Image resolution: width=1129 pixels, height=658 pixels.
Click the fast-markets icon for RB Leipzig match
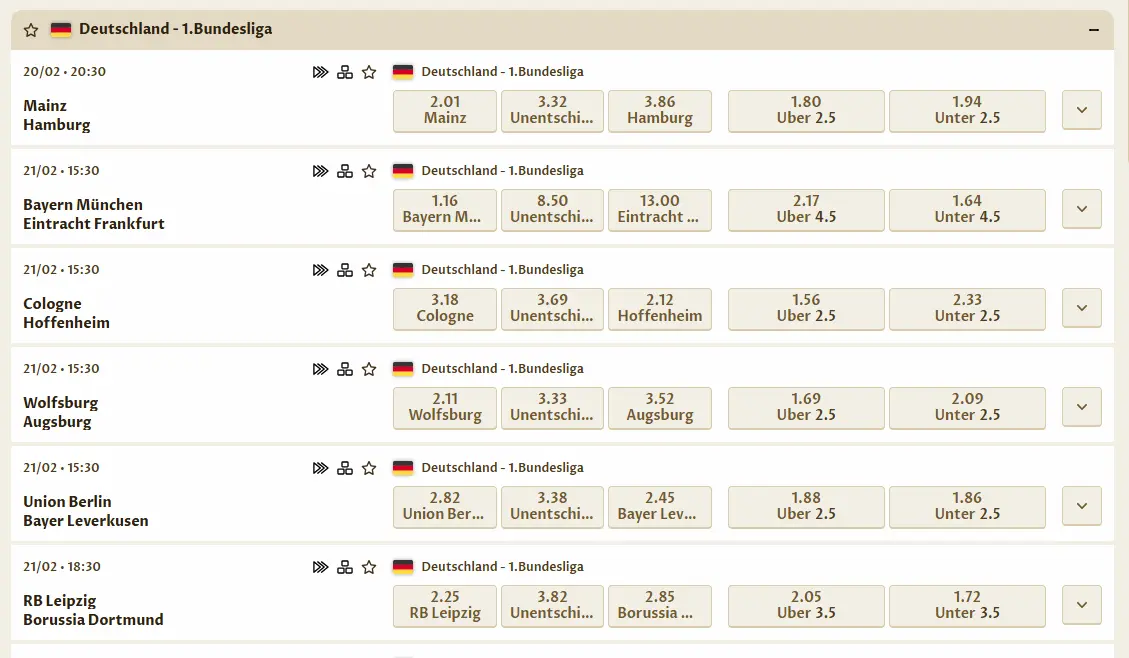[320, 566]
